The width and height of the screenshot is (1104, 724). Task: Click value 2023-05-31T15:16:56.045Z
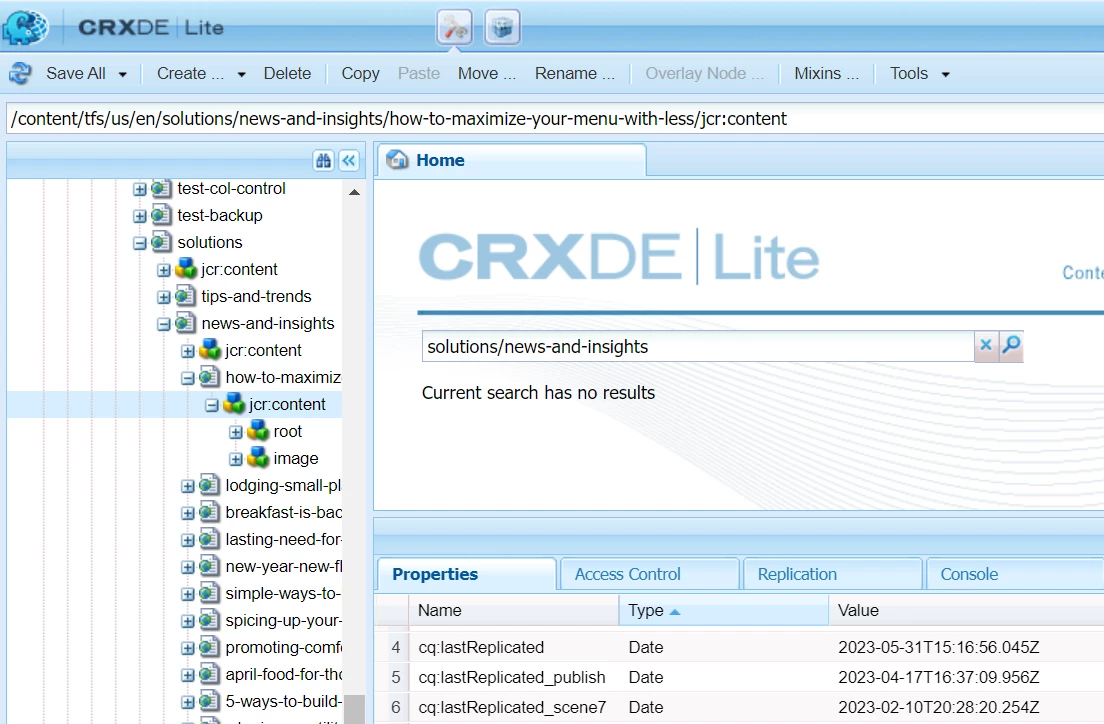pos(939,647)
